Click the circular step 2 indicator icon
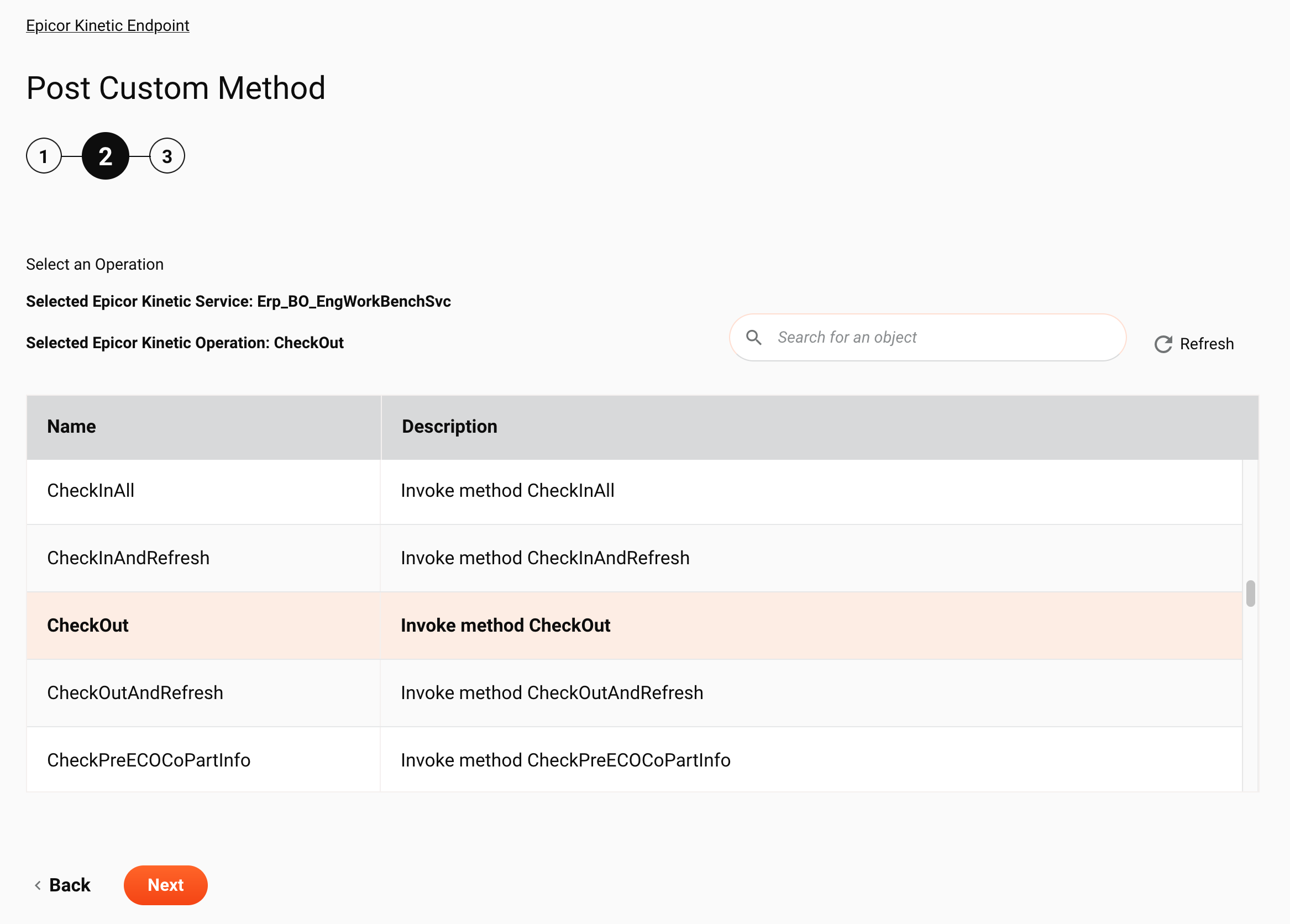This screenshot has width=1290, height=924. tap(104, 156)
